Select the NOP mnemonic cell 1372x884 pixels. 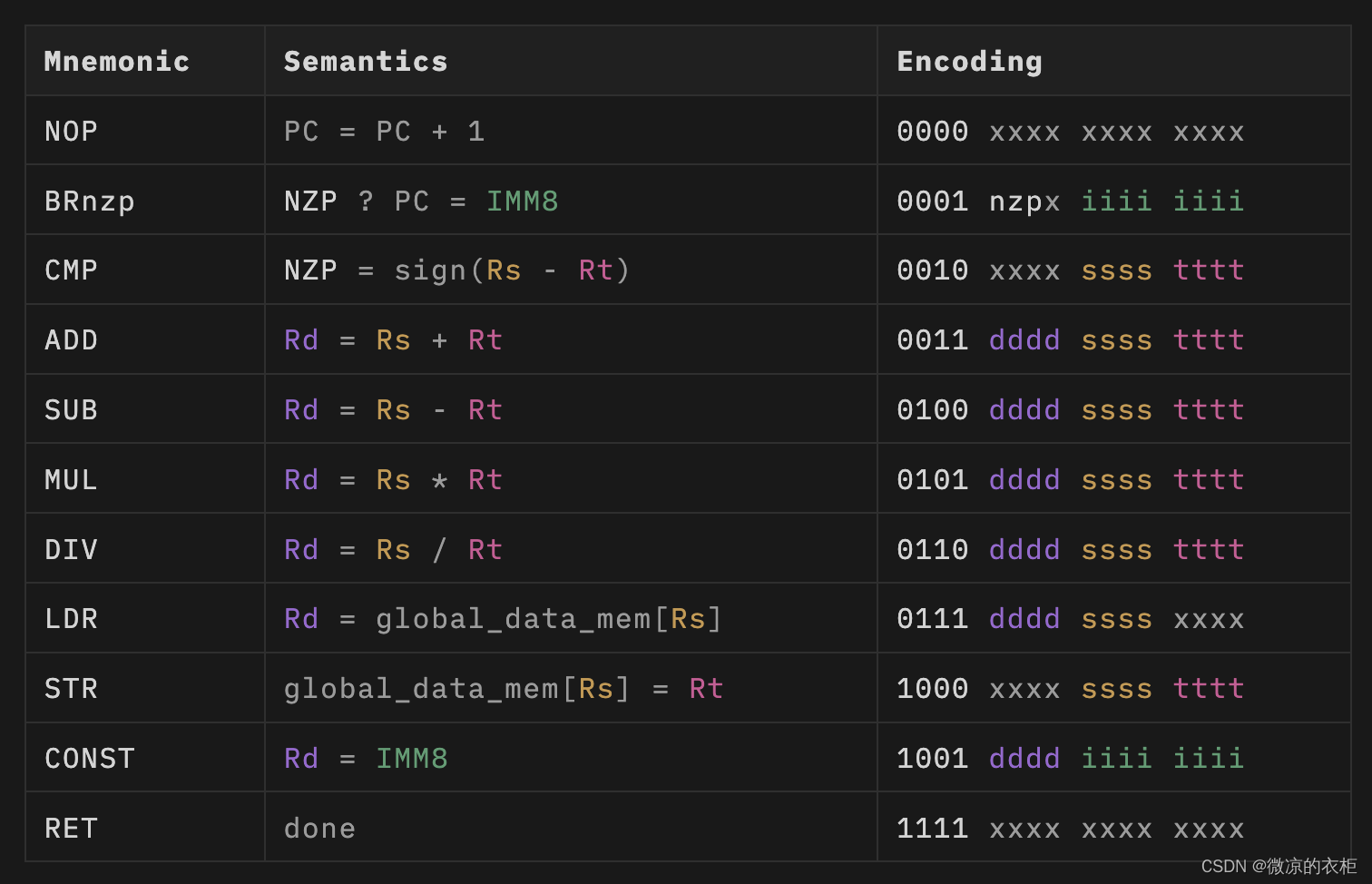[x=72, y=132]
